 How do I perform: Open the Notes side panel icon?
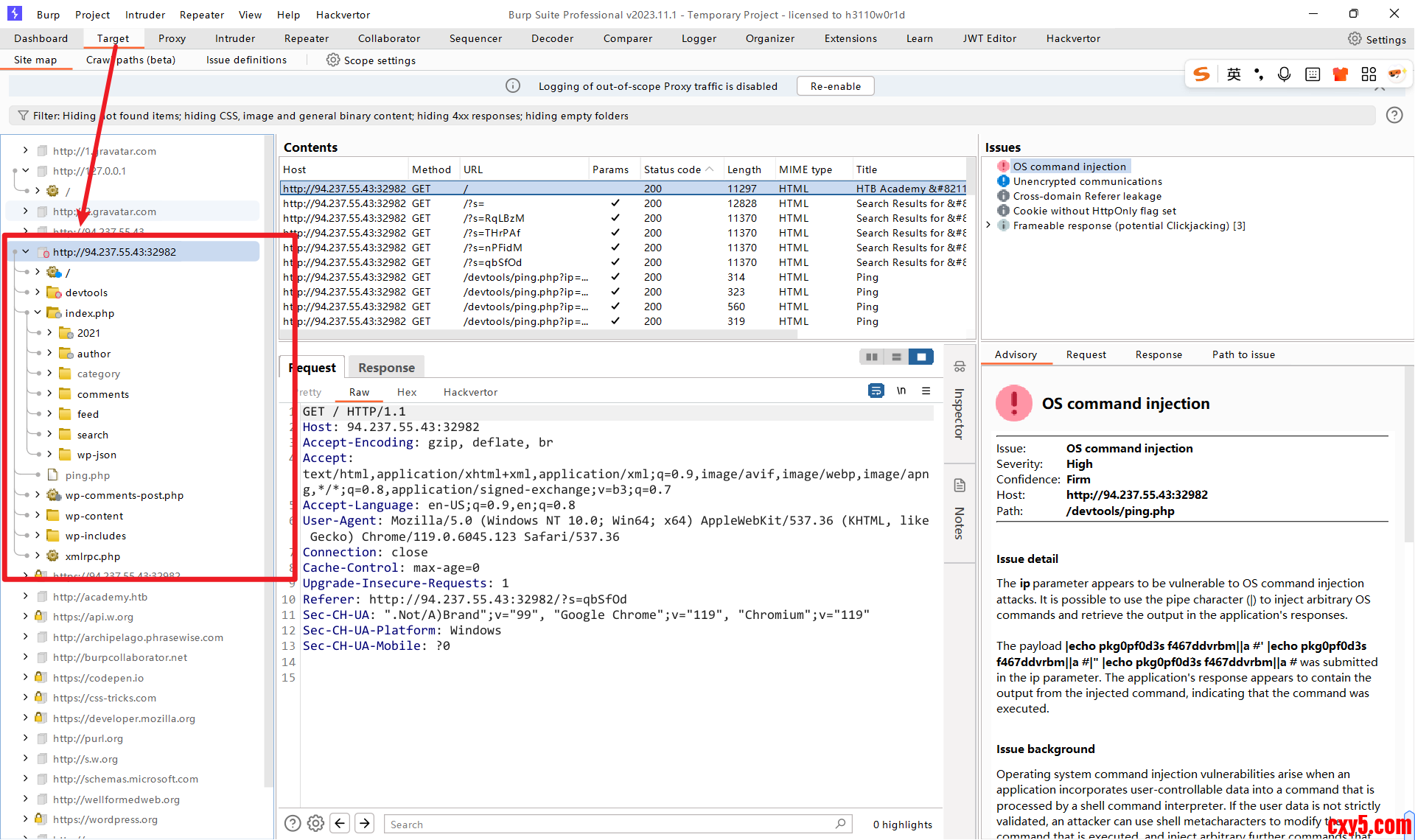pos(960,486)
